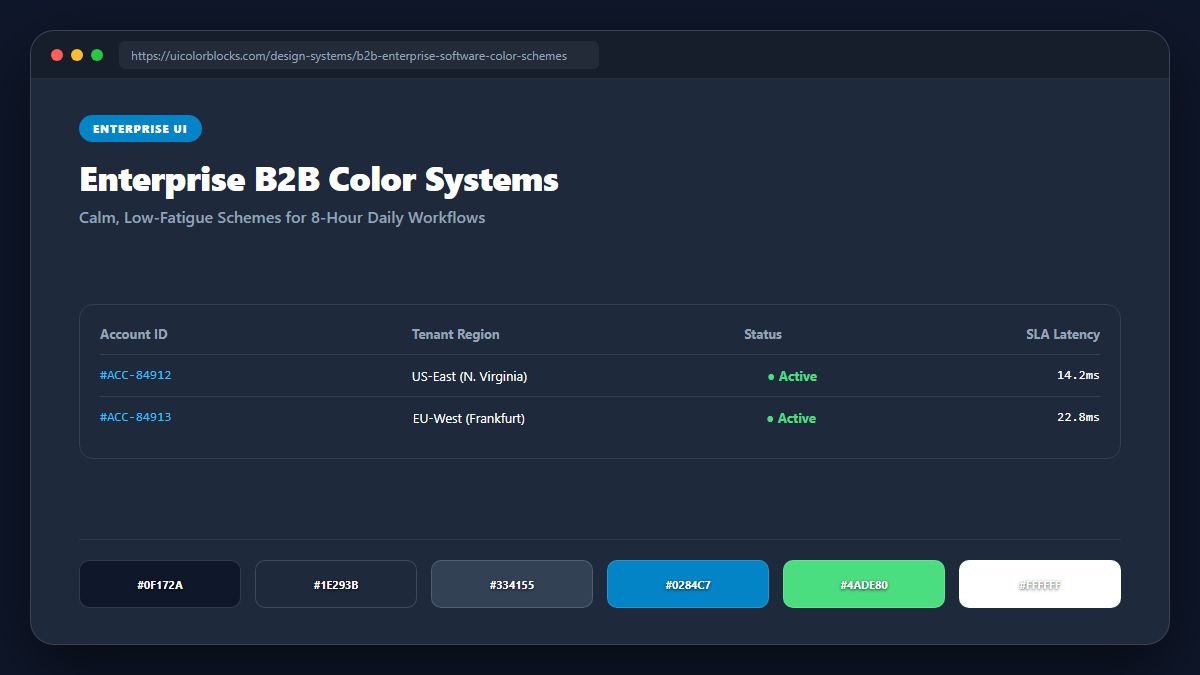The image size is (1200, 675).
Task: Click the ENTERPRISE UI badge
Action: pyautogui.click(x=140, y=129)
